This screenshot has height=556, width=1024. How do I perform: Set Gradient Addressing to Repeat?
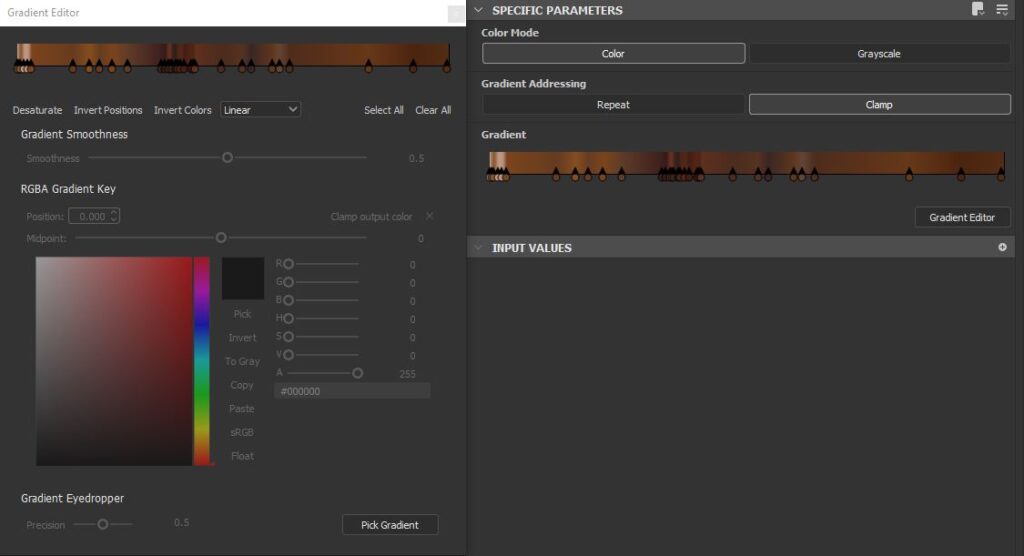(x=613, y=105)
